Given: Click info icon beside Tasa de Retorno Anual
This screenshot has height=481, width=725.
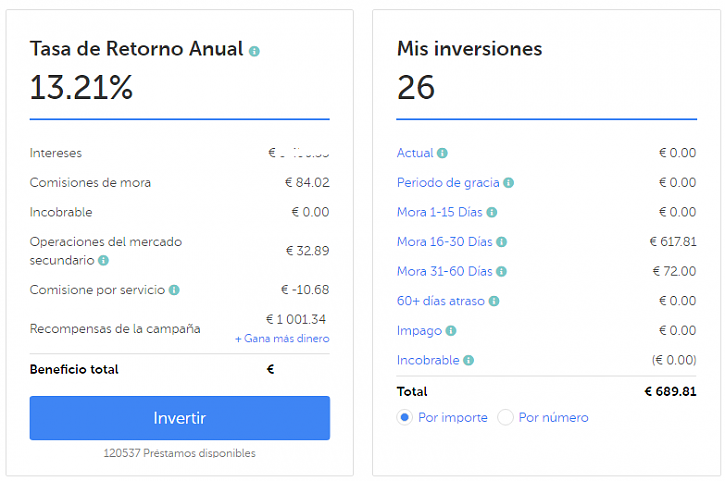Looking at the screenshot, I should point(254,51).
